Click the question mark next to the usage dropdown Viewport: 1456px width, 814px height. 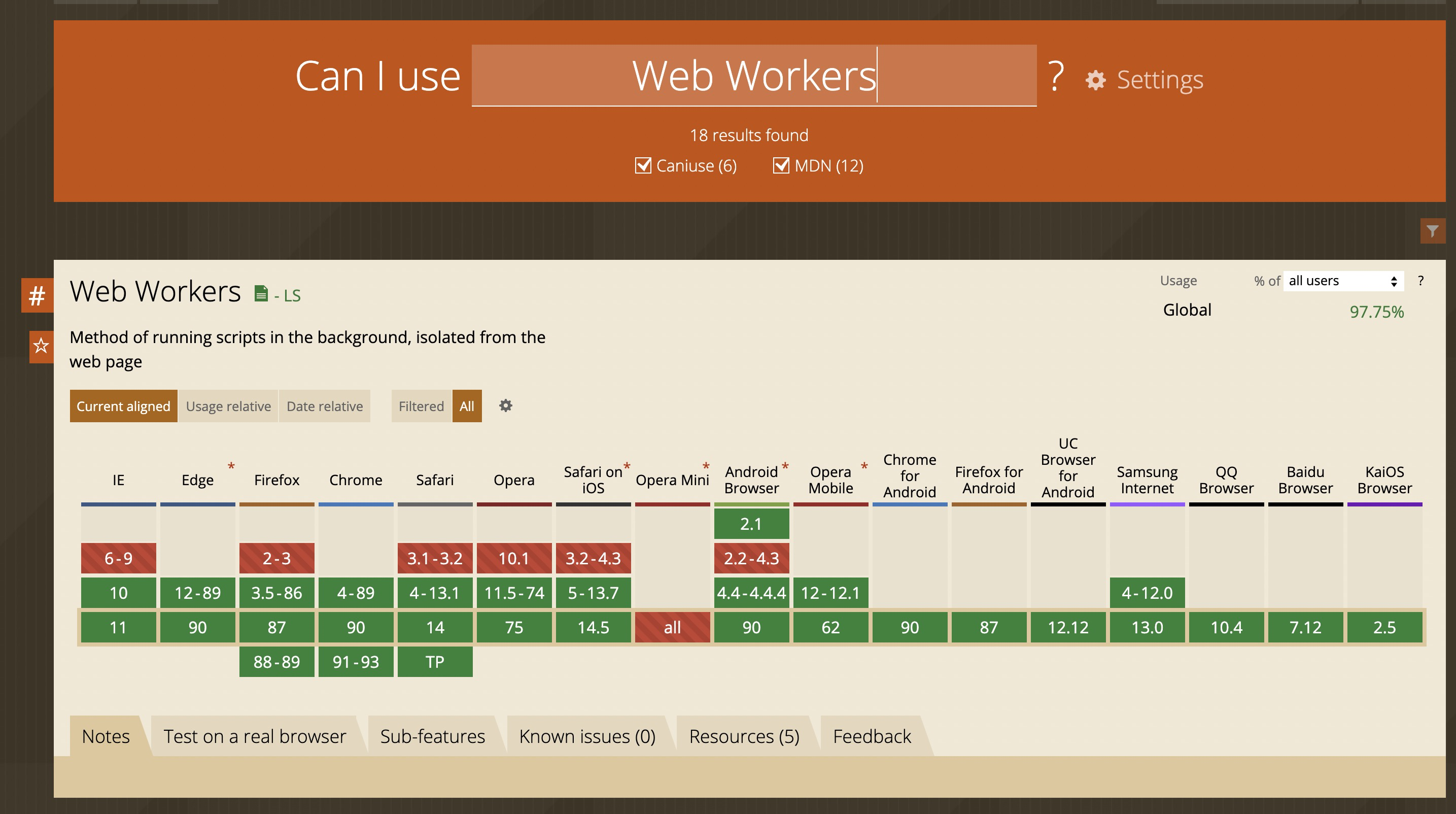click(1421, 280)
